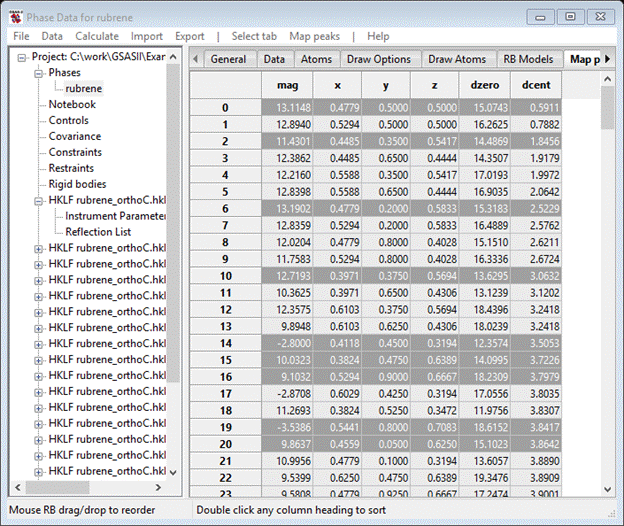This screenshot has width=624, height=526.
Task: Switch to the RB Models tab
Action: tap(527, 59)
